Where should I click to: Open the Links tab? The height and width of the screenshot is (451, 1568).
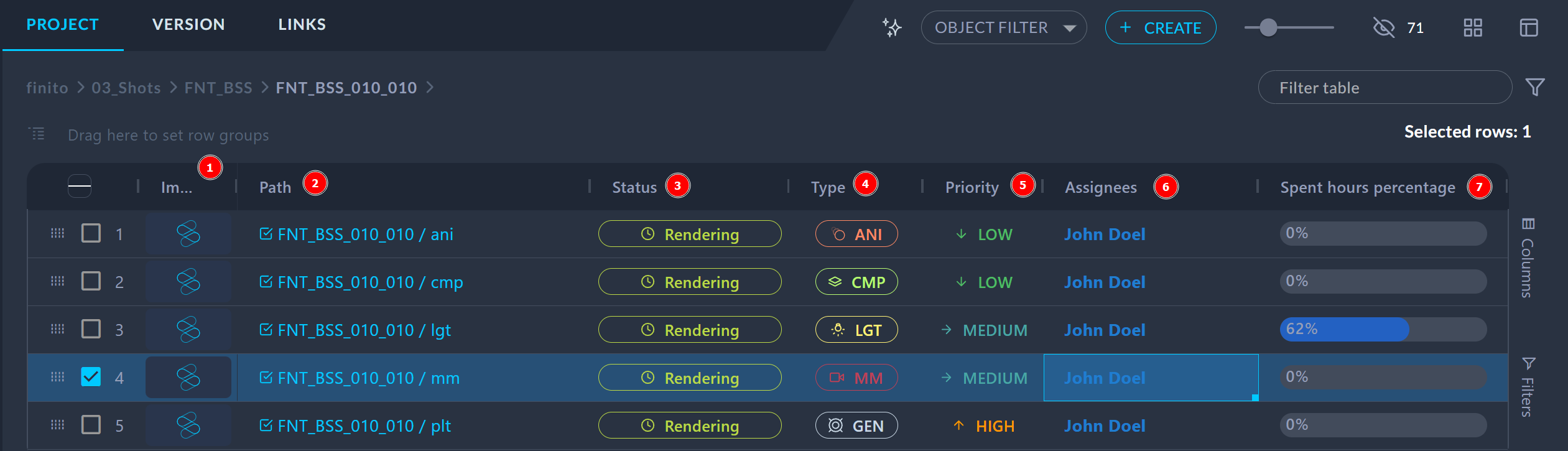(302, 24)
